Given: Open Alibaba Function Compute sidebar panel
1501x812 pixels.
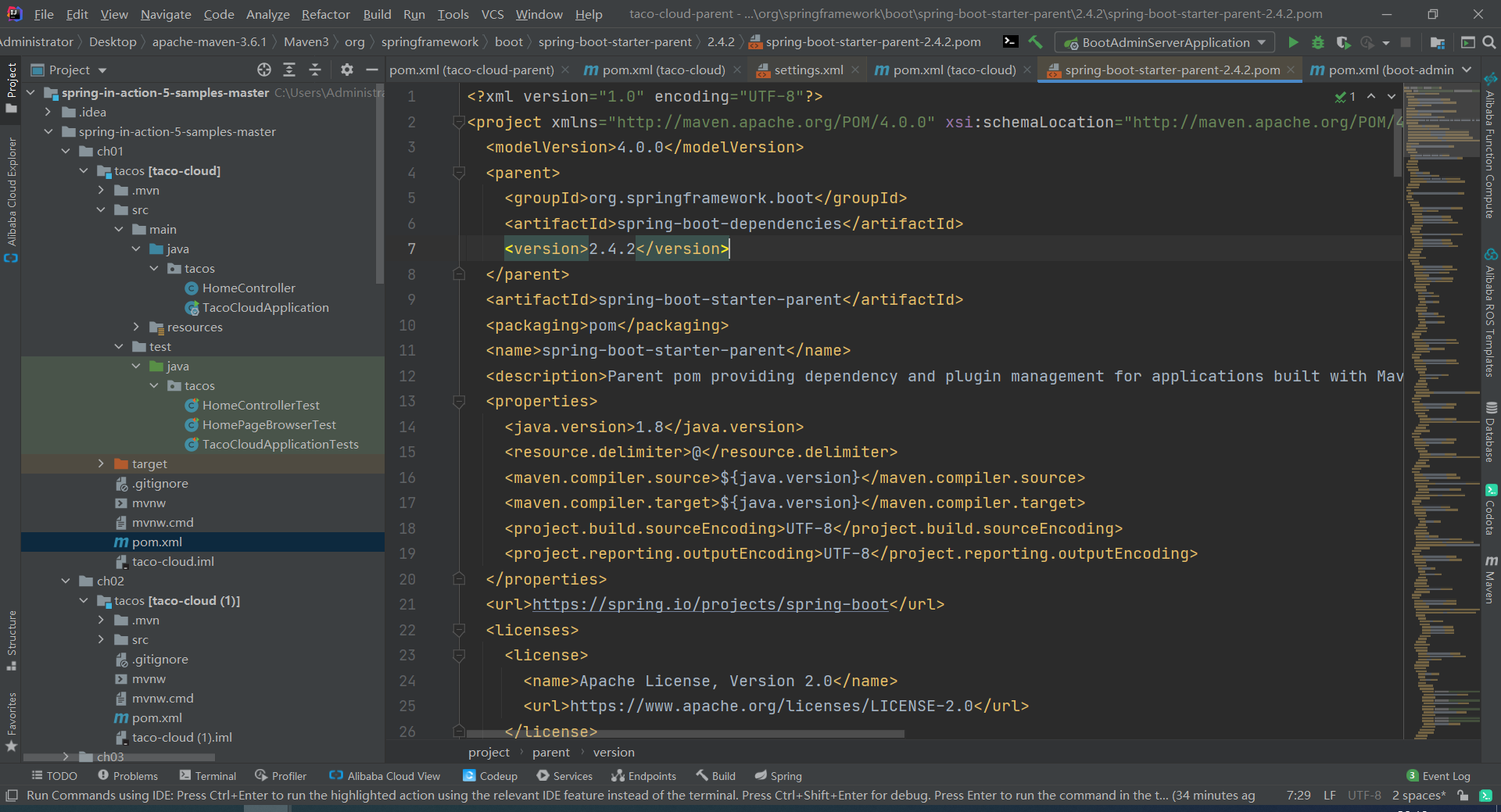Looking at the screenshot, I should (x=1491, y=145).
